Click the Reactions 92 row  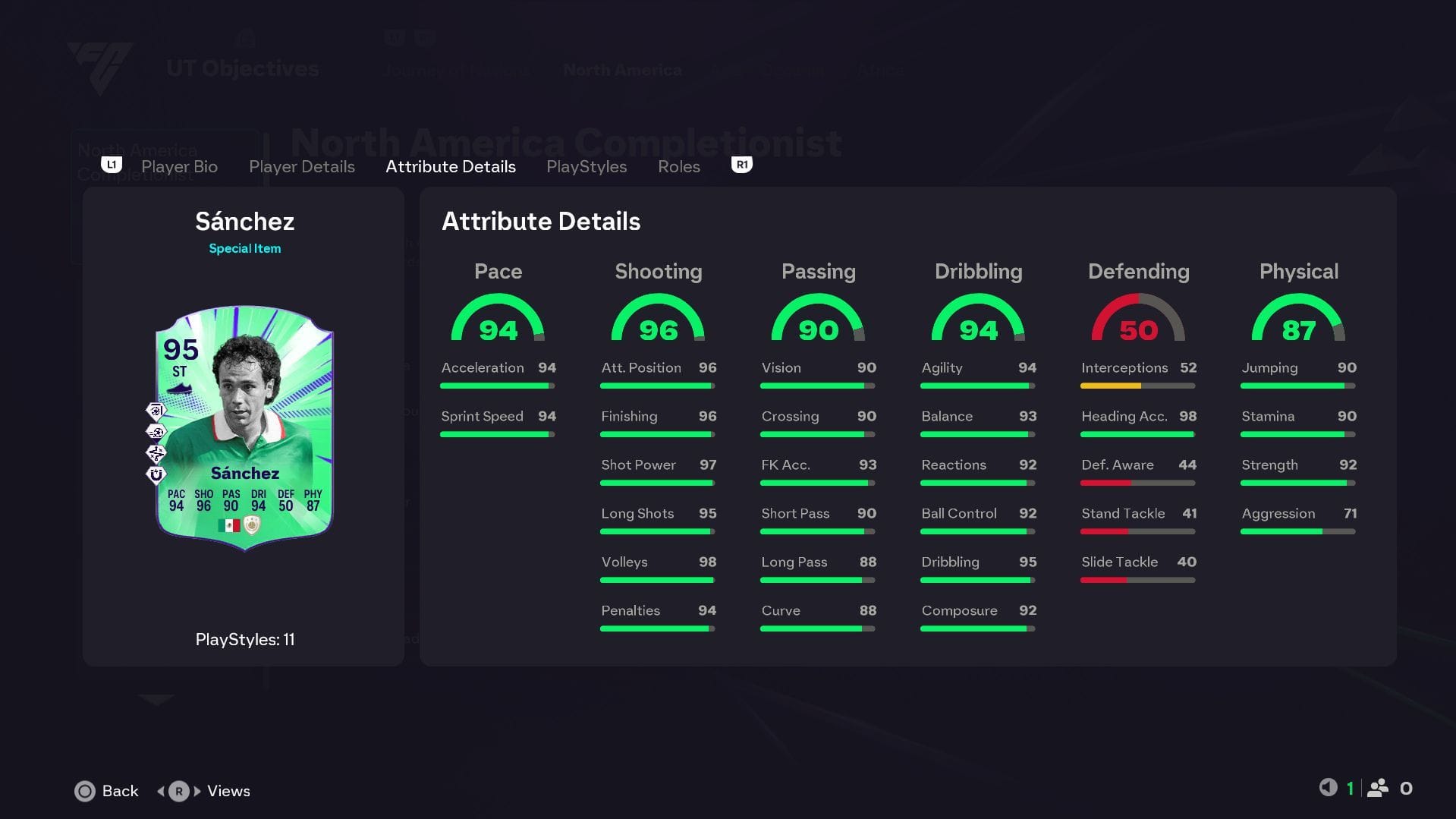978,471
